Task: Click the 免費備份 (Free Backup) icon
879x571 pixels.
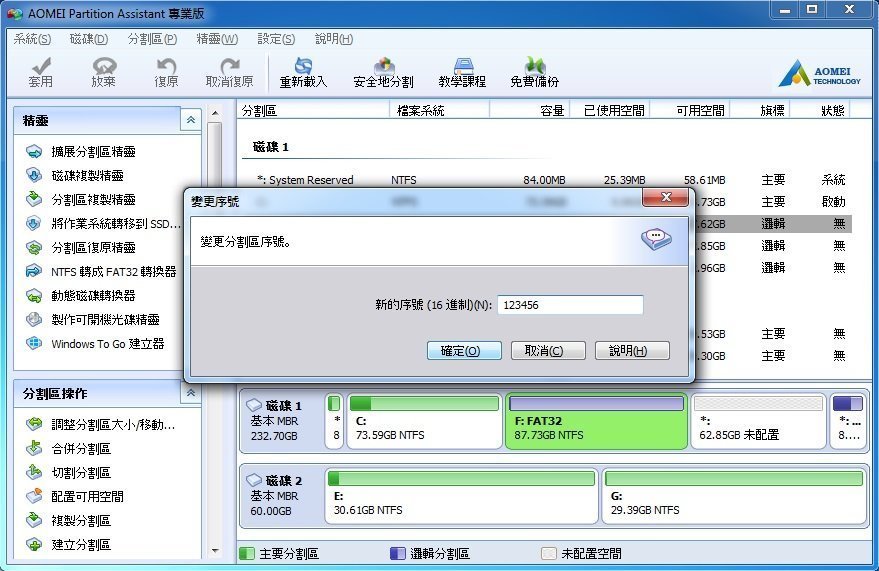Action: [535, 66]
